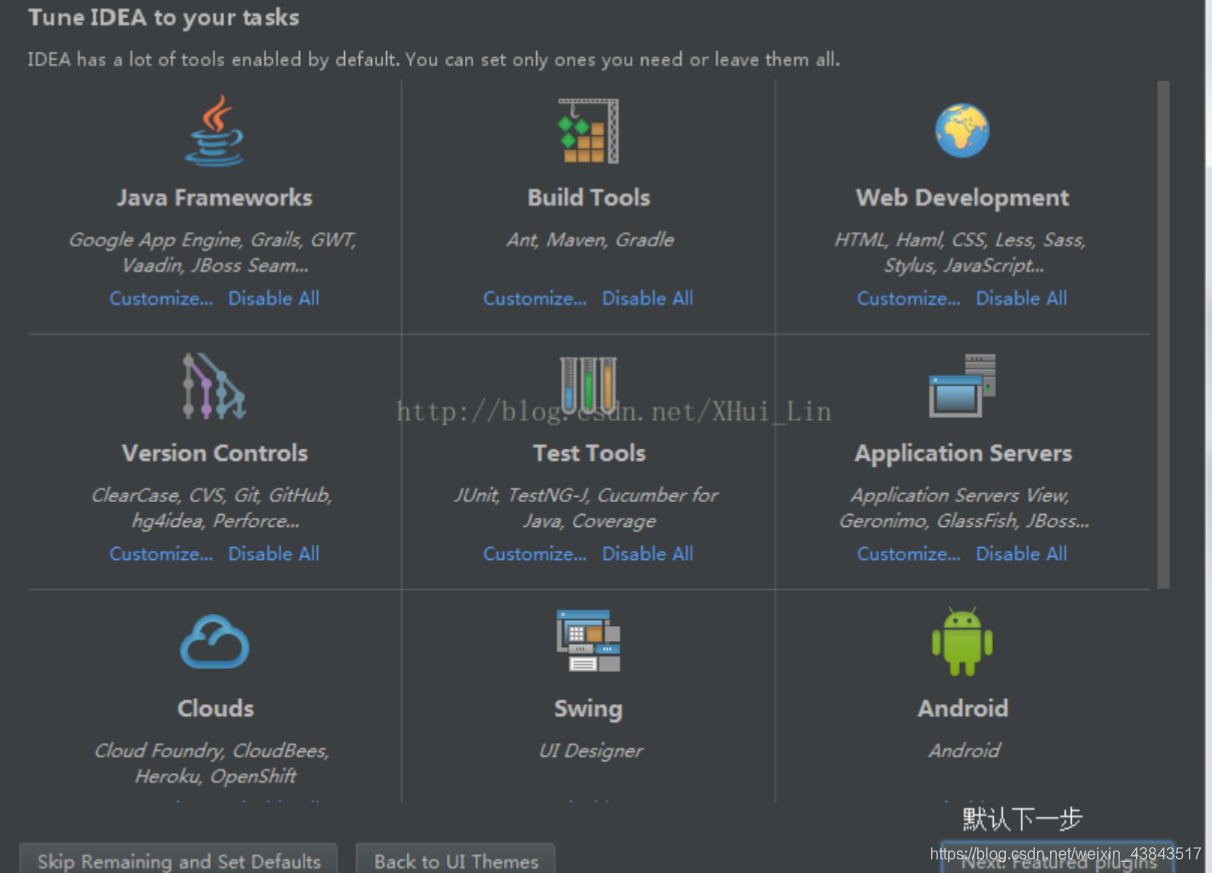Click 'Ant, Maven, Gradle' description
The image size is (1212, 873).
[590, 240]
